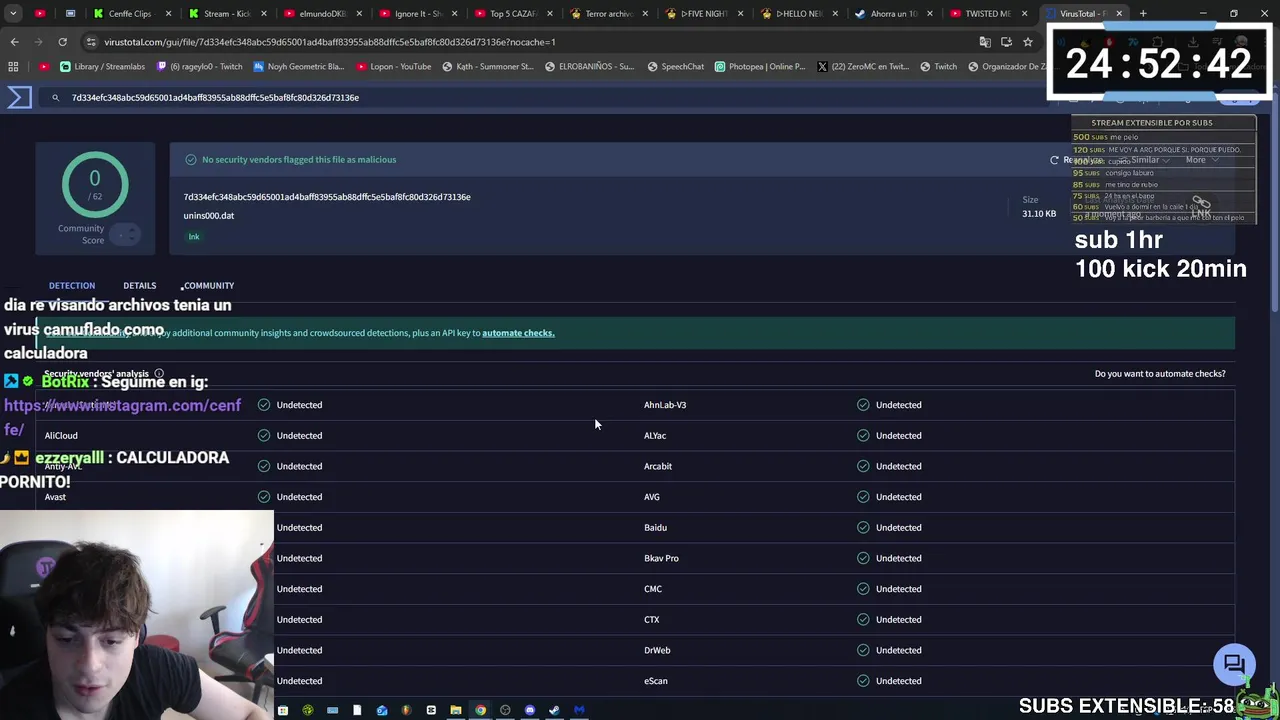Switch to the COMMUNITY tab

(208, 285)
